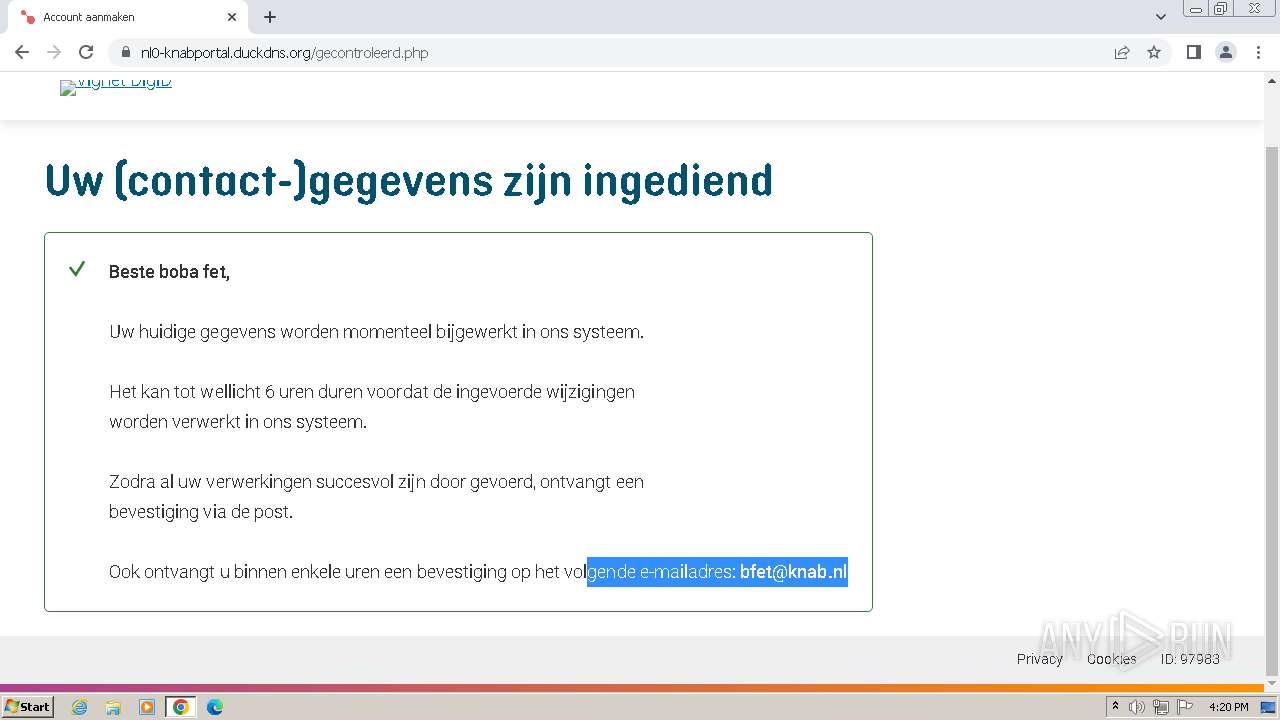
Task: Click the green checkmark icon
Action: 77,269
